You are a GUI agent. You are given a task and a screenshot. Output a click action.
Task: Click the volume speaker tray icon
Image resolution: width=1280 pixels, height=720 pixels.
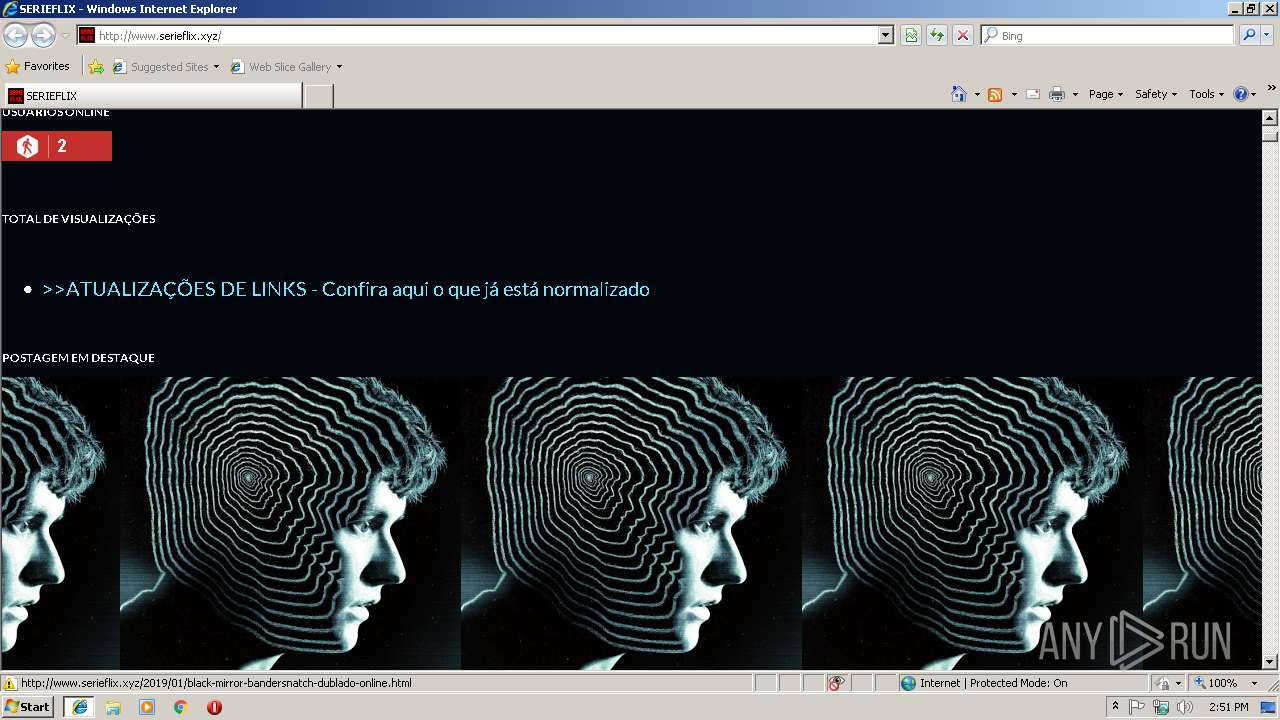pyautogui.click(x=1185, y=707)
